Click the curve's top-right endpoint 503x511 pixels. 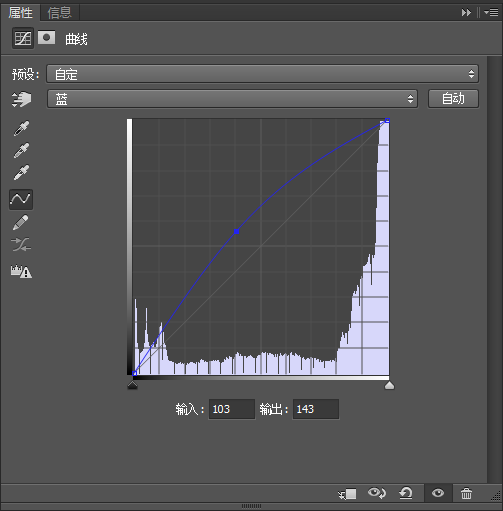tap(387, 120)
